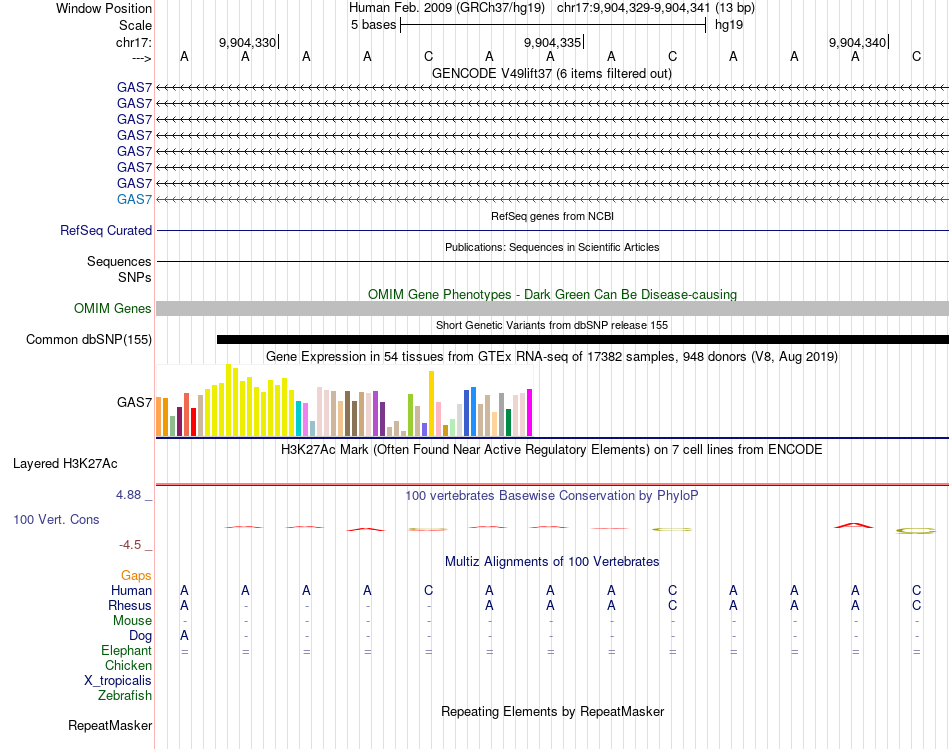Select the Mouse alignment row label

(x=133, y=621)
